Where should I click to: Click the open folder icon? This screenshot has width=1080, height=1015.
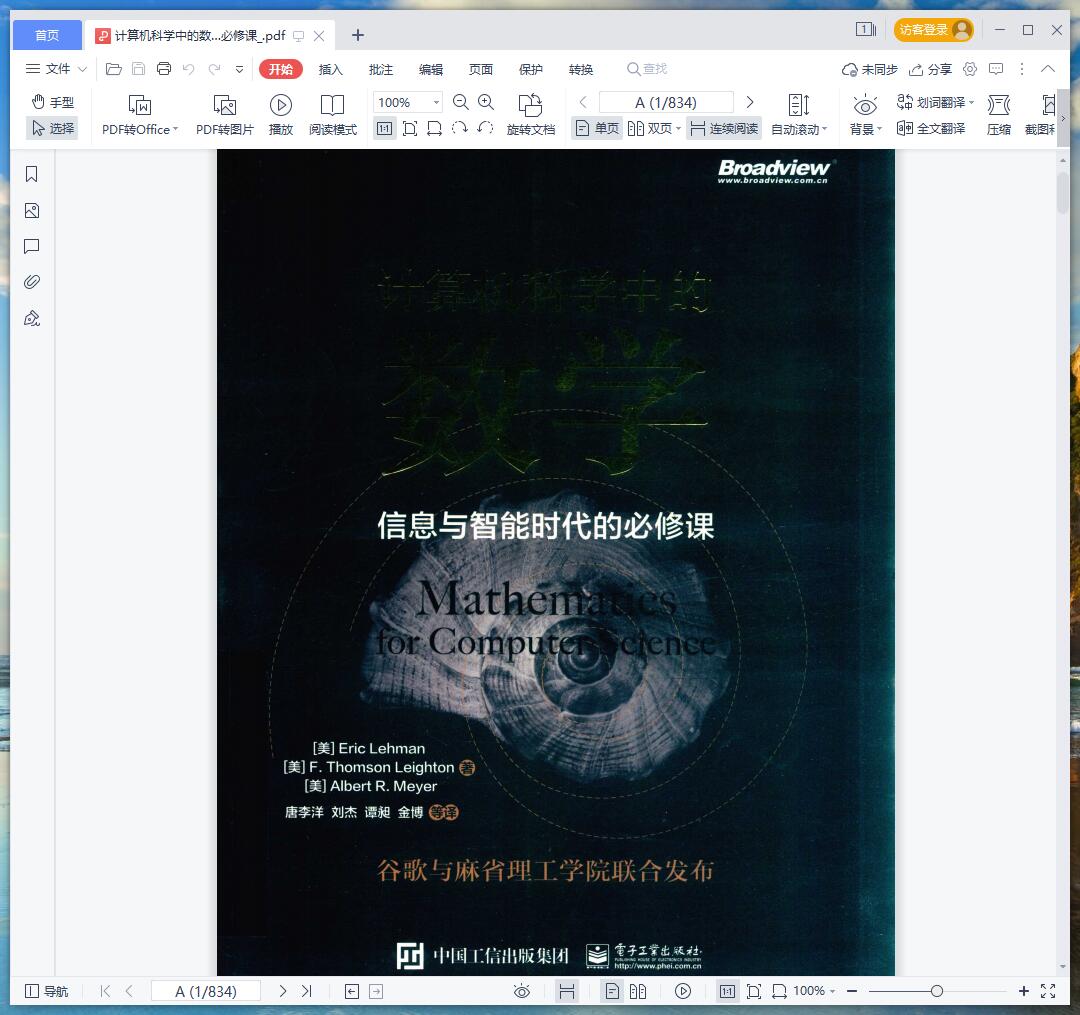[114, 69]
